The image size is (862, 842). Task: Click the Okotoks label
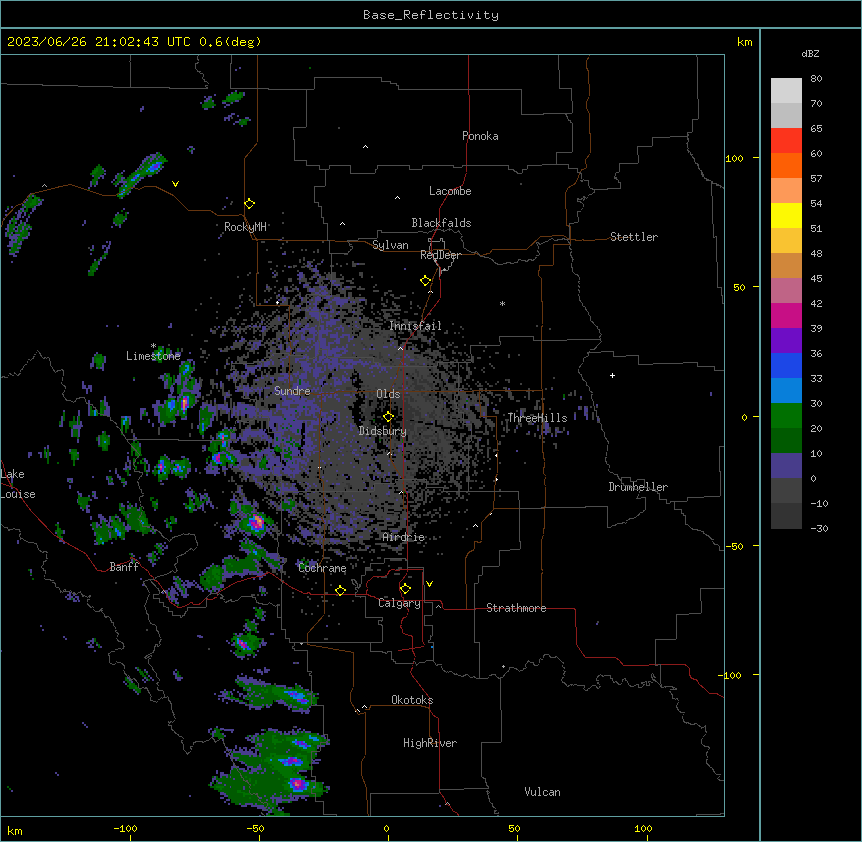point(412,700)
